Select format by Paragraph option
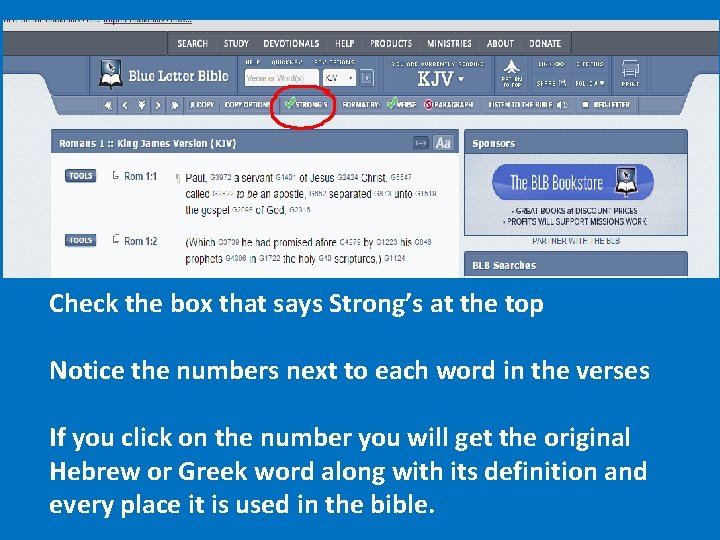720x540 pixels. pos(448,105)
